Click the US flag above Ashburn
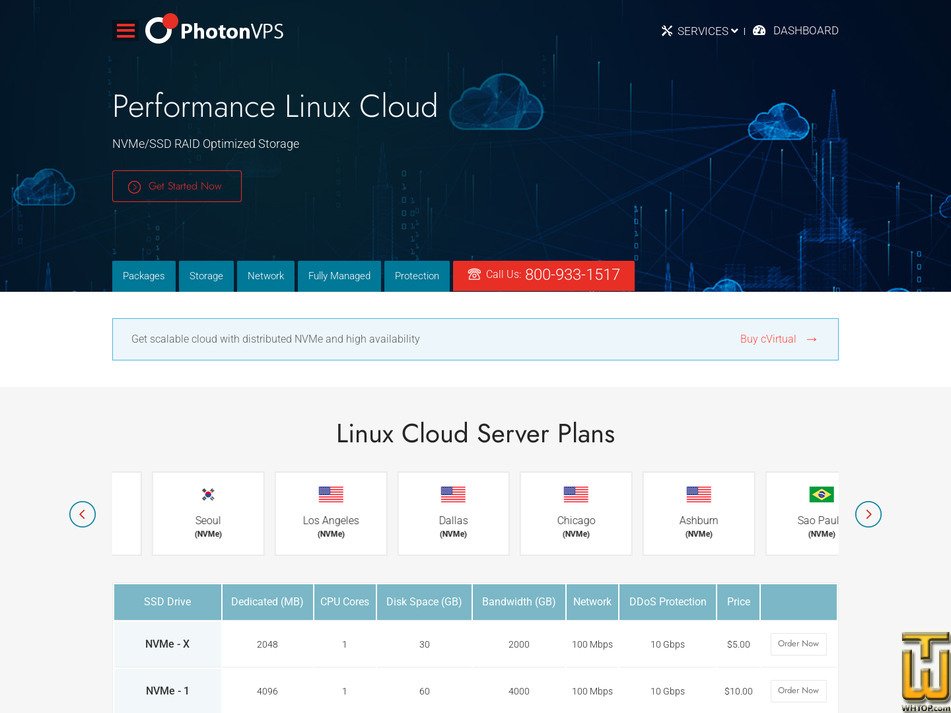The height and width of the screenshot is (713, 951). (699, 494)
